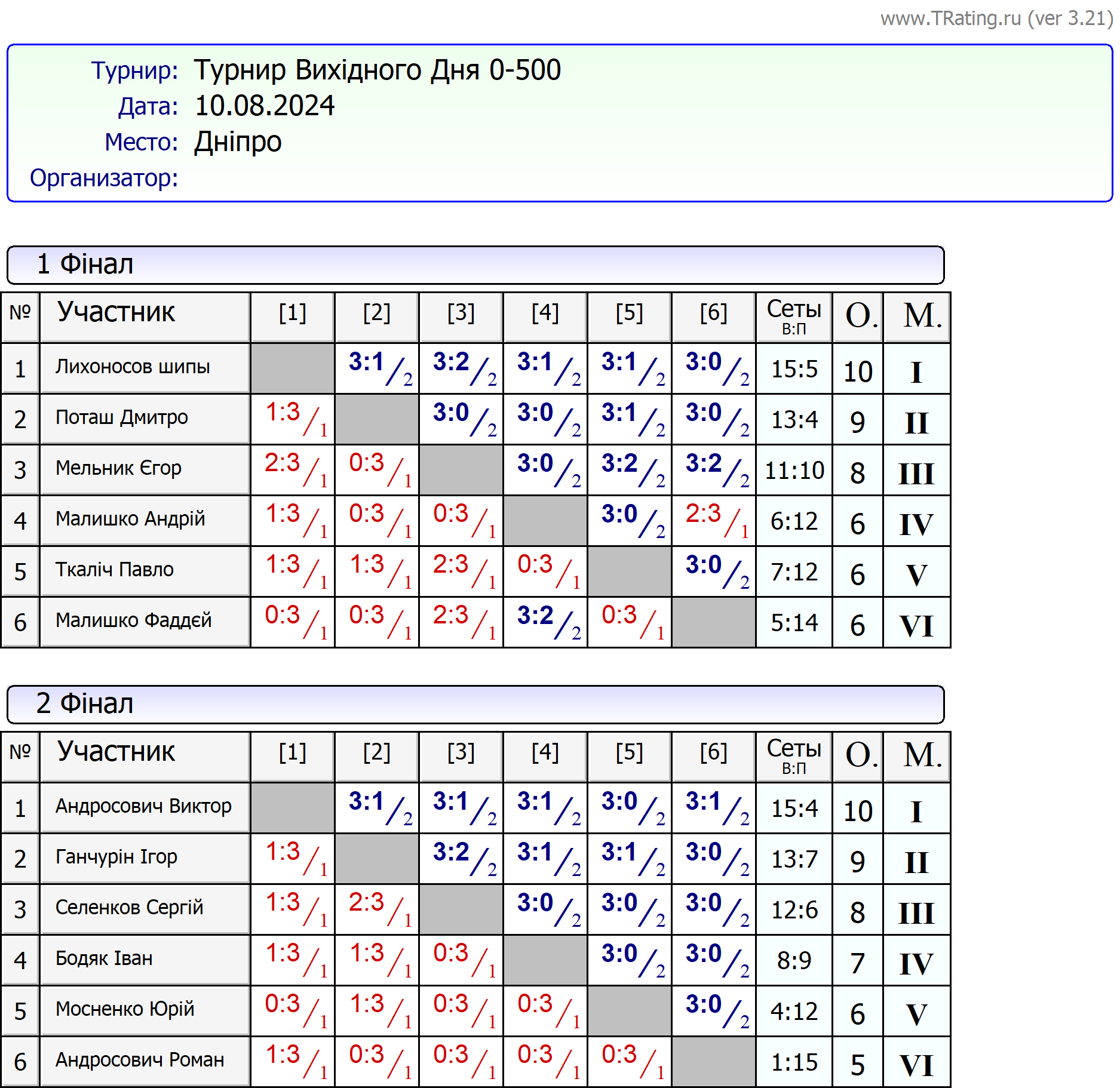Click participant 'Малишко Фаддєй'
This screenshot has height=1088, width=1120.
[x=133, y=620]
